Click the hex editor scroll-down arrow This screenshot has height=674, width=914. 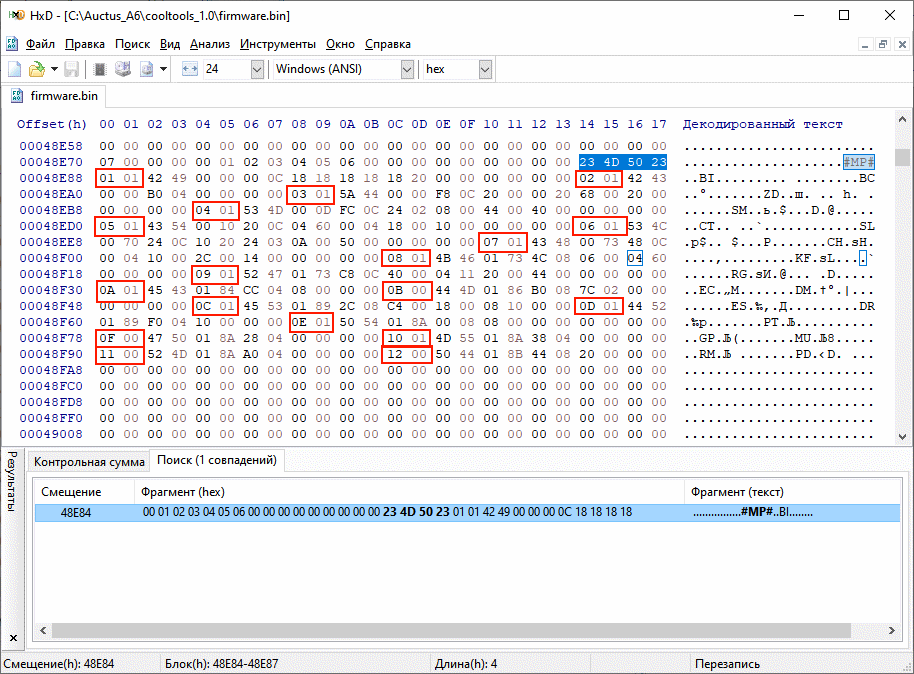[902, 437]
